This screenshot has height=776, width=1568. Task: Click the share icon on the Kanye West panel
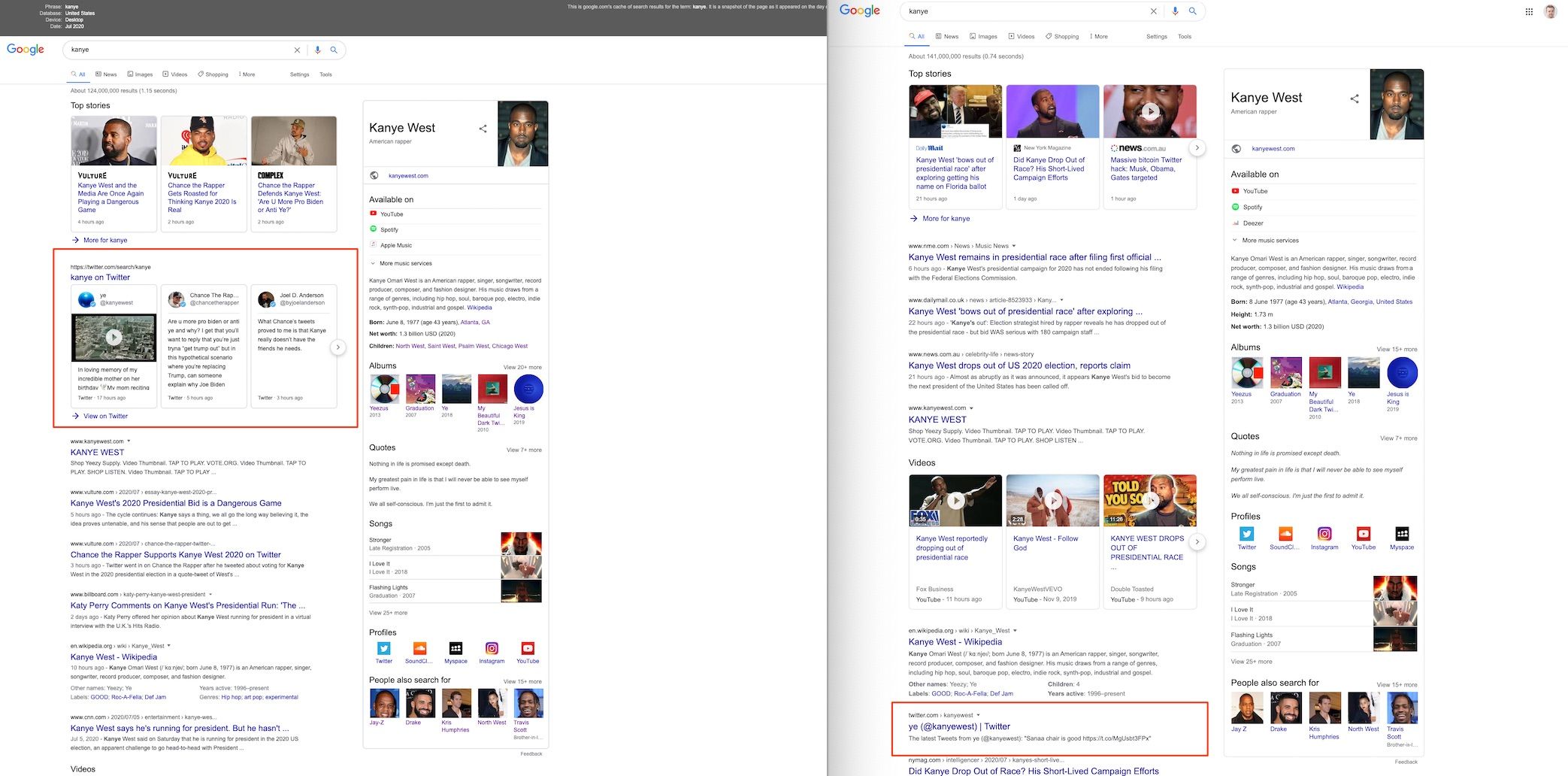point(1355,98)
